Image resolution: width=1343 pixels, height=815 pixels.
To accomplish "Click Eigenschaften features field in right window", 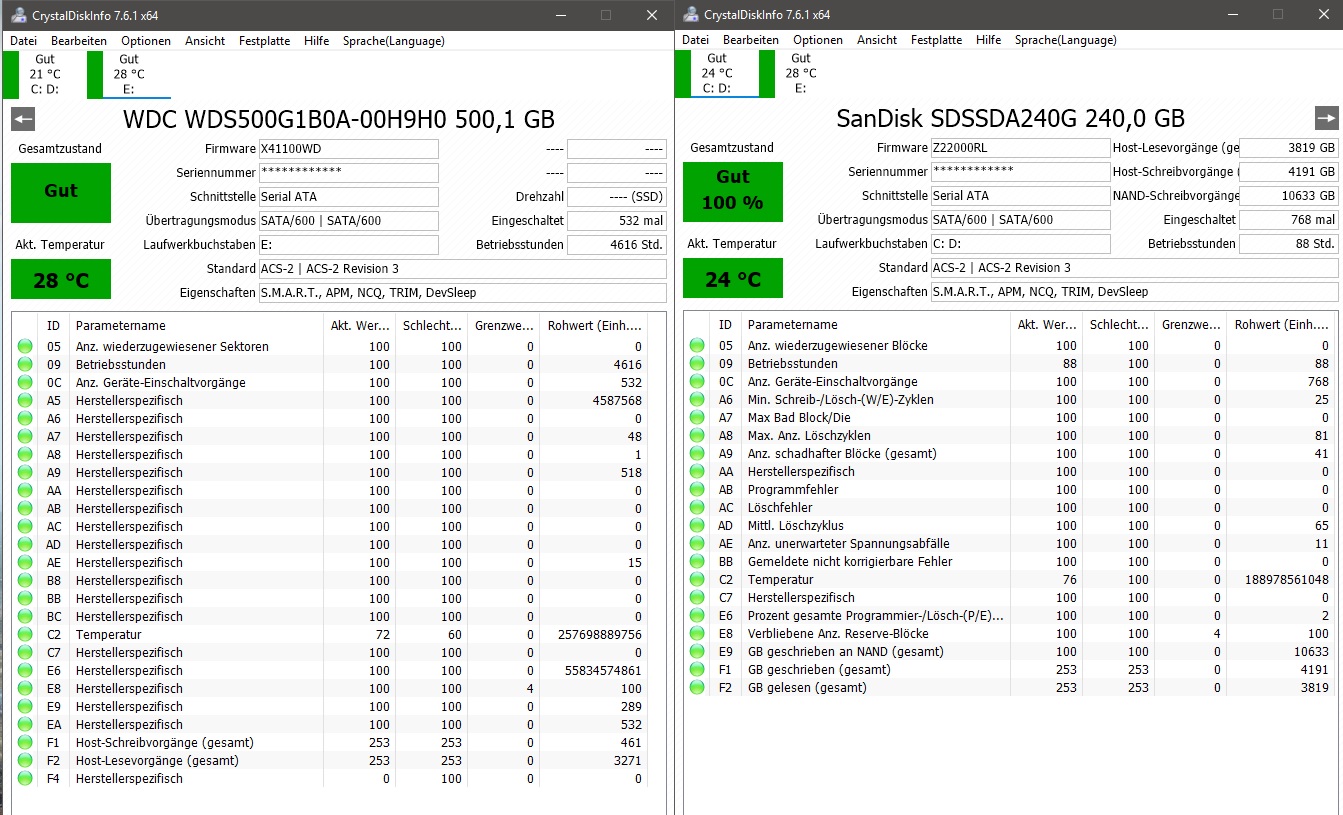I will coord(1134,292).
